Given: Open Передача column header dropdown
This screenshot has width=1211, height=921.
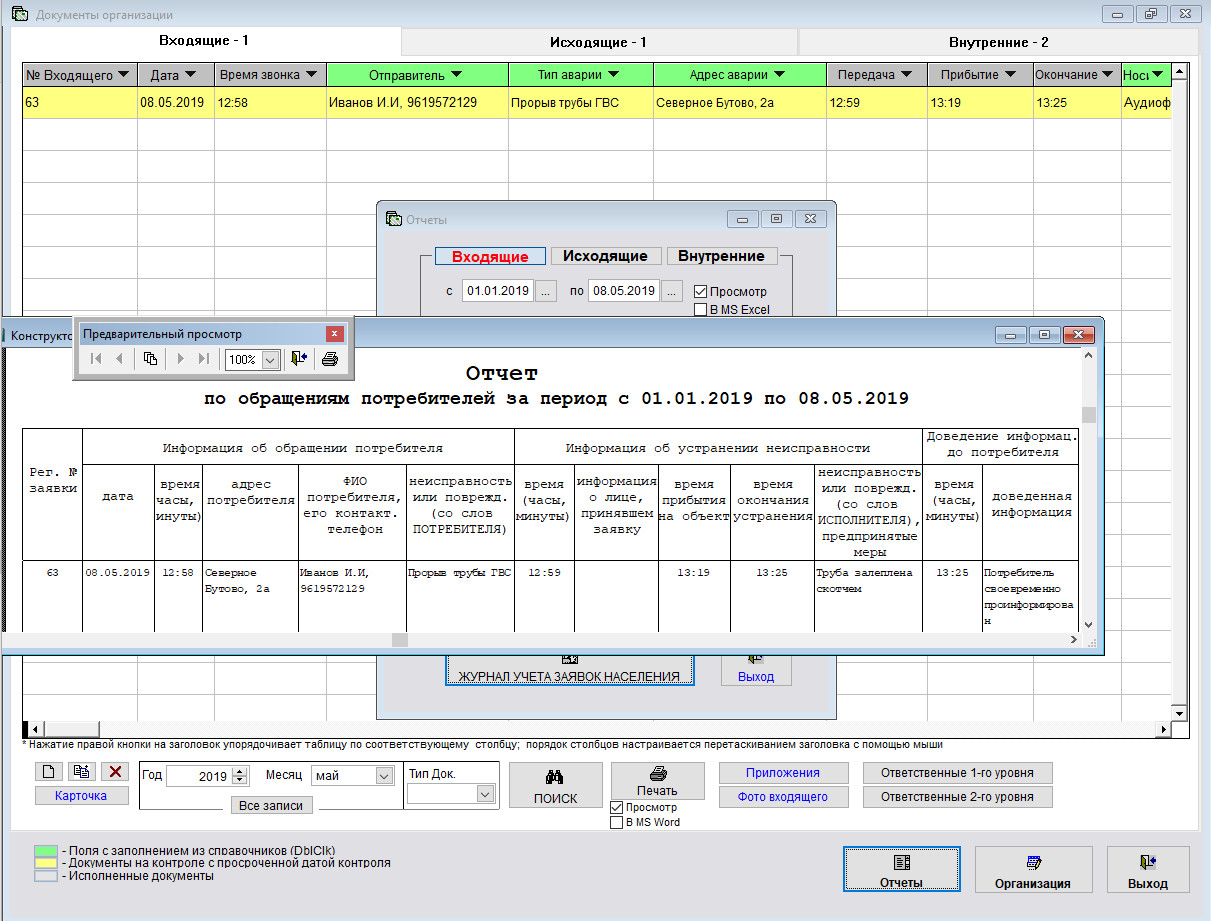Looking at the screenshot, I should (907, 75).
